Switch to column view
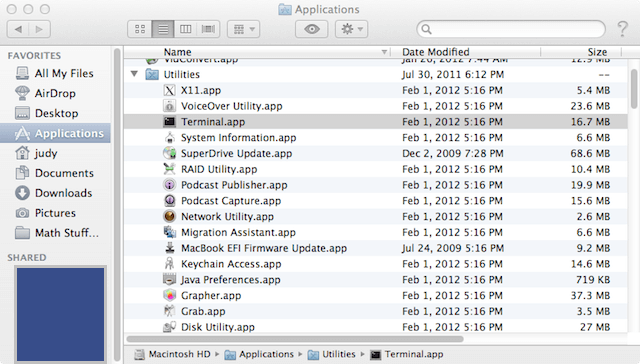The height and width of the screenshot is (364, 640). tap(186, 29)
